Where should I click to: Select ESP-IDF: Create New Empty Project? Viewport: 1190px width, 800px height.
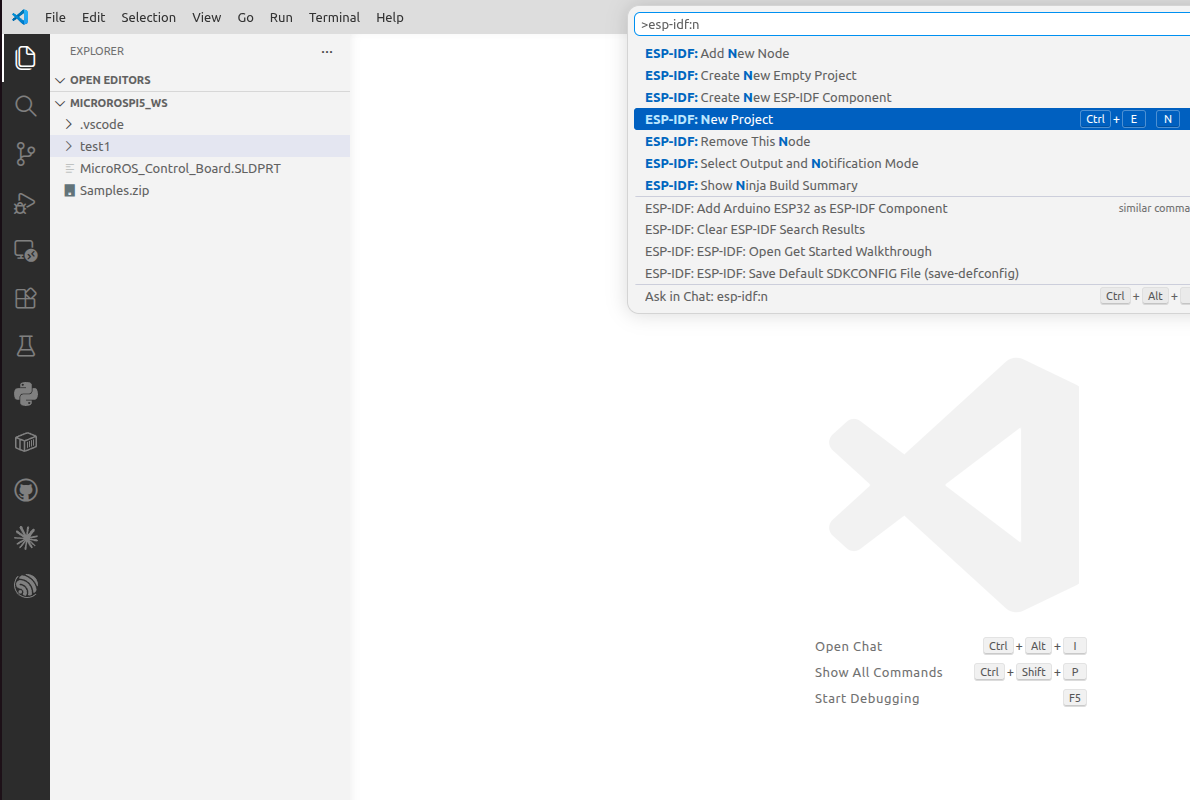tap(911, 75)
